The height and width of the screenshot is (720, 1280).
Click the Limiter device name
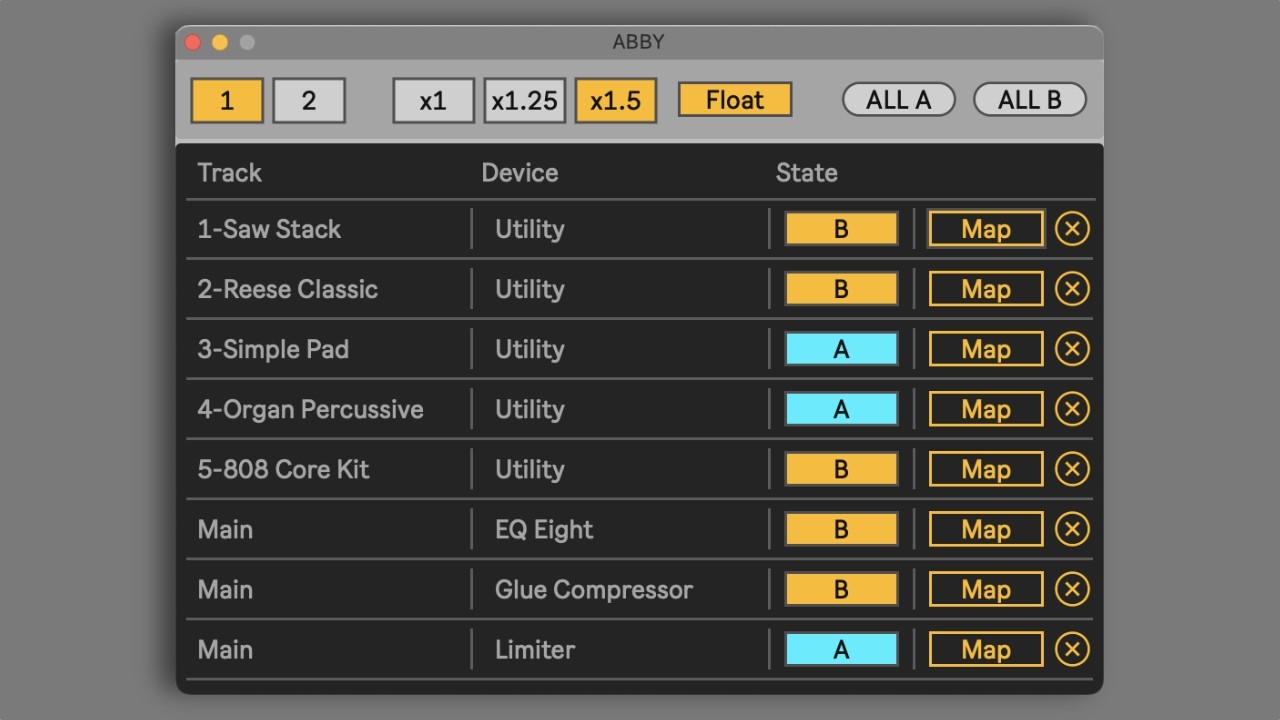(535, 649)
